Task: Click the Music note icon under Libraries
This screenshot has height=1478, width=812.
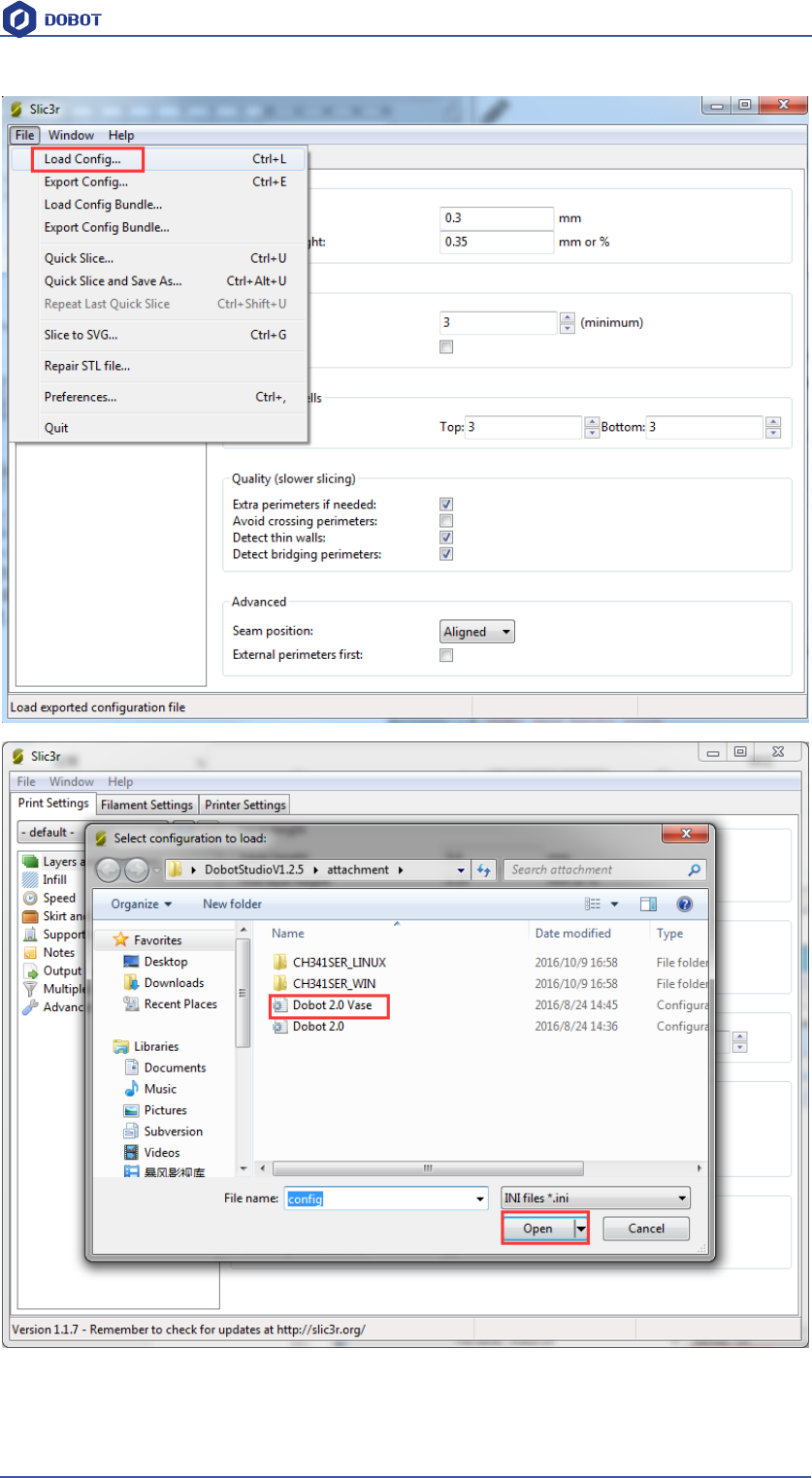Action: [132, 1089]
